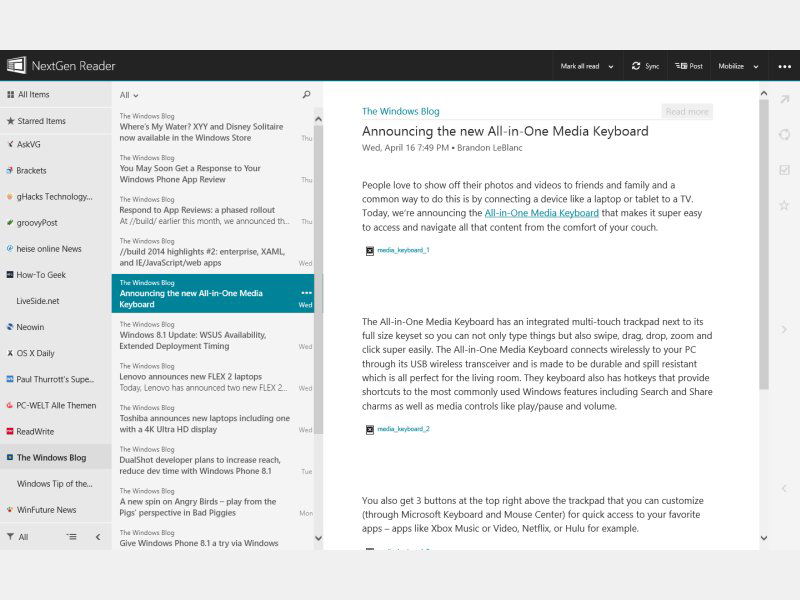Screen dimensions: 800x600
Task: Click the Read more button
Action: pos(687,112)
